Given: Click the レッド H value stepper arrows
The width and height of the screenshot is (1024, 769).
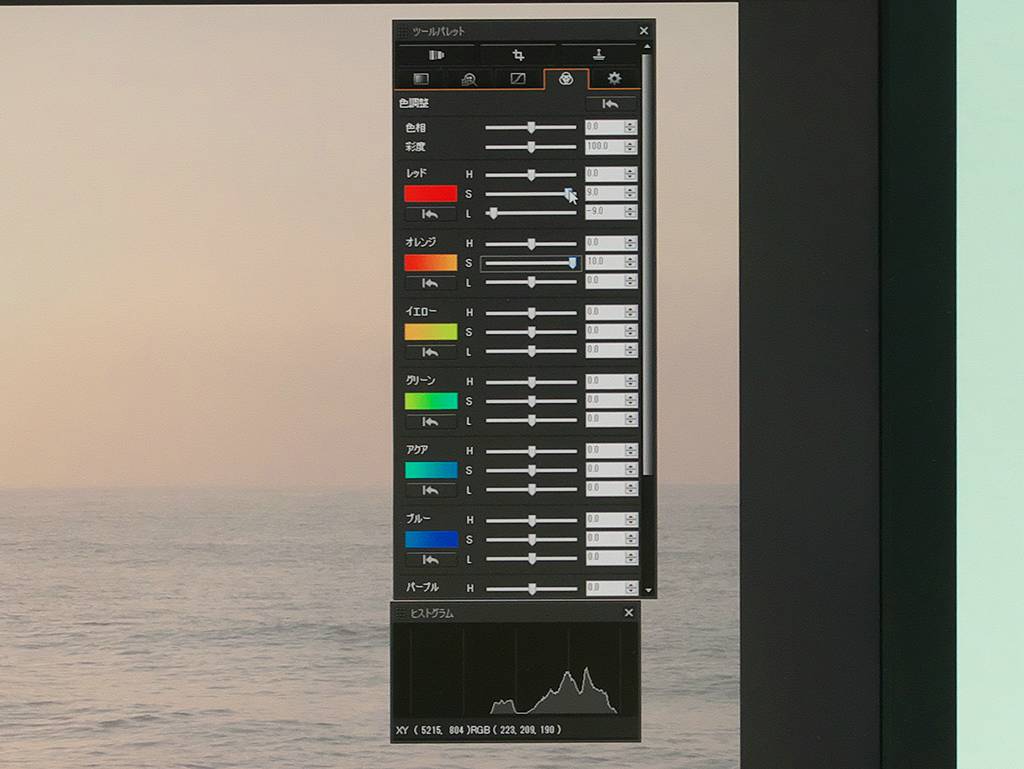Looking at the screenshot, I should [x=630, y=174].
